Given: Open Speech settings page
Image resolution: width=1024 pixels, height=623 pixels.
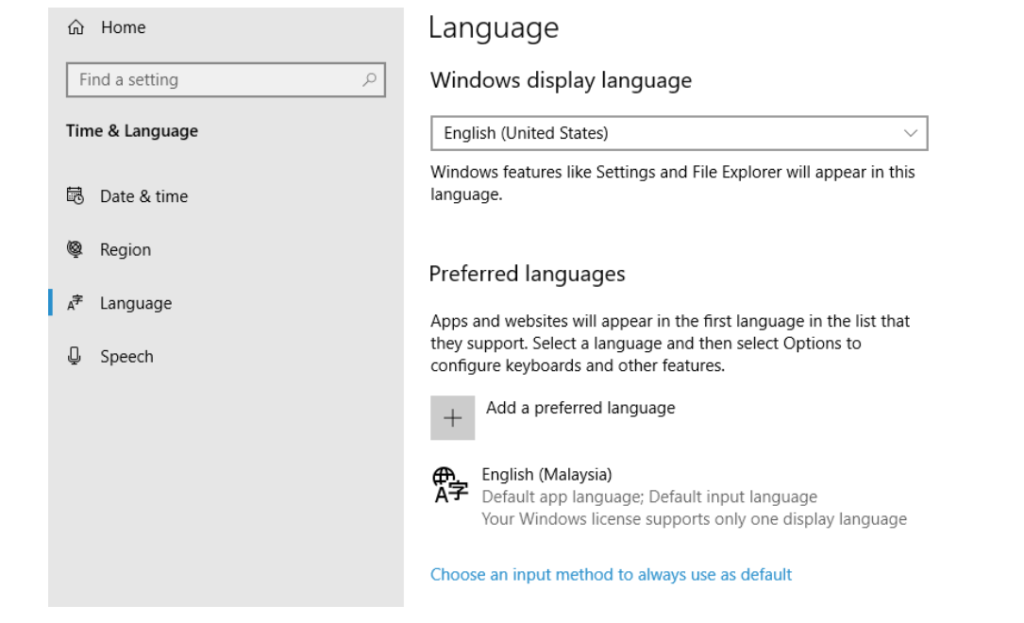Looking at the screenshot, I should pos(127,357).
